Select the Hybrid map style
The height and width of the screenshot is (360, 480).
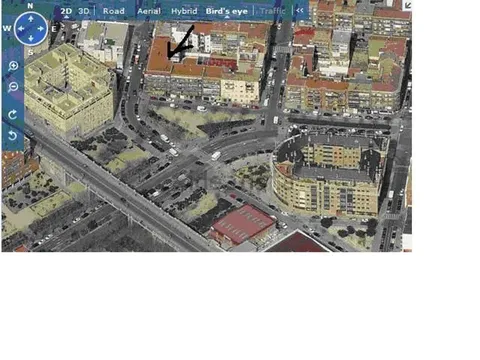pos(184,11)
